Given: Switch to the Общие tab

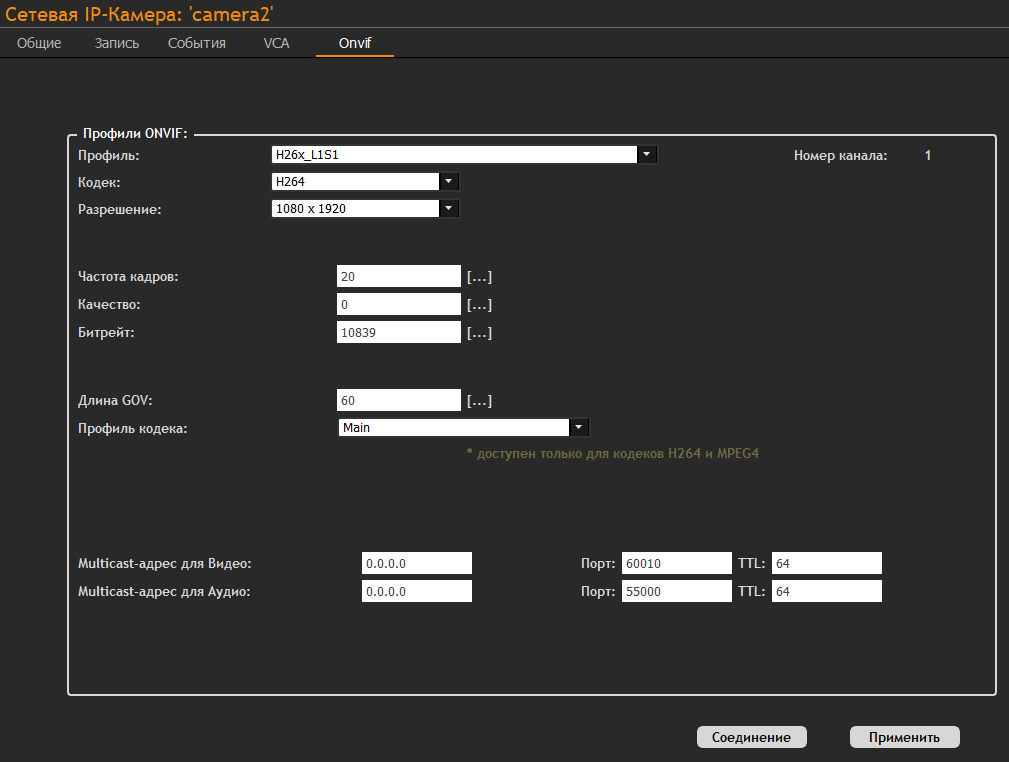Looking at the screenshot, I should pos(39,44).
